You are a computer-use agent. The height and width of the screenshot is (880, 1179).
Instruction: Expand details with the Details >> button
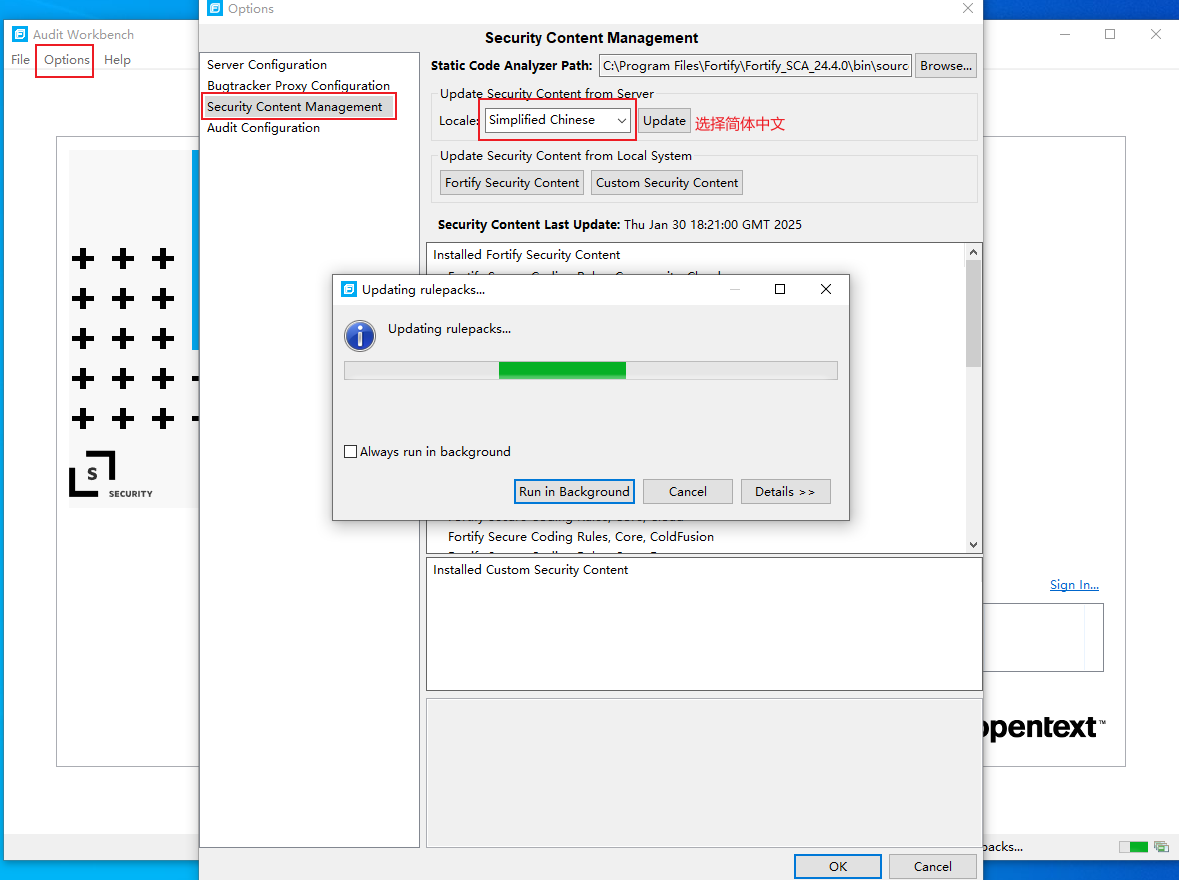(x=785, y=492)
